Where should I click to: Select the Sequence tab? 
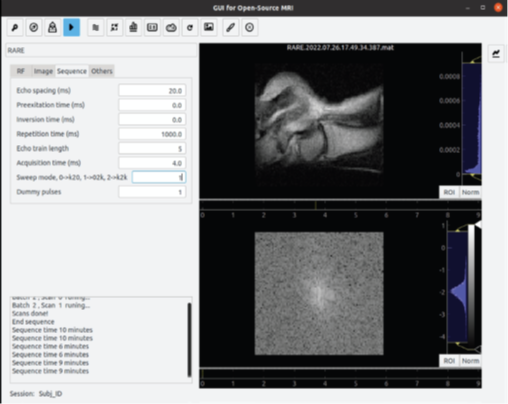pyautogui.click(x=72, y=71)
